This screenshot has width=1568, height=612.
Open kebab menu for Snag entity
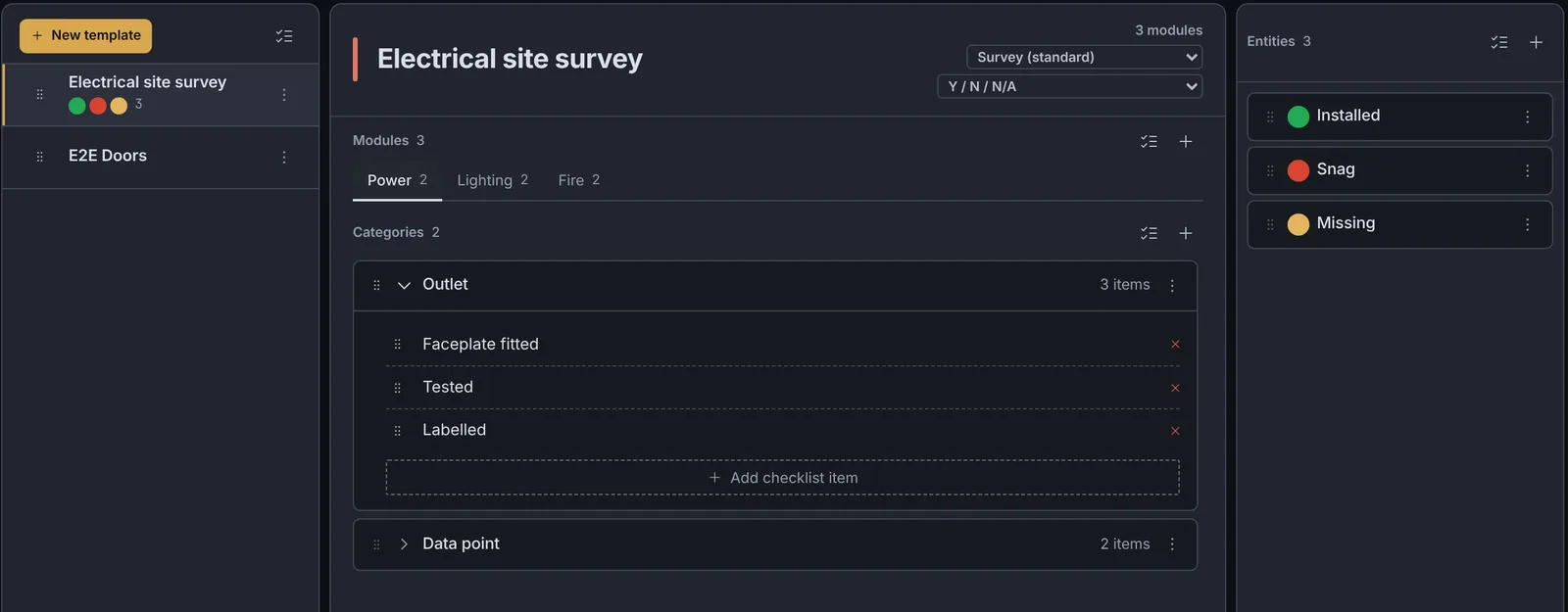(1527, 171)
